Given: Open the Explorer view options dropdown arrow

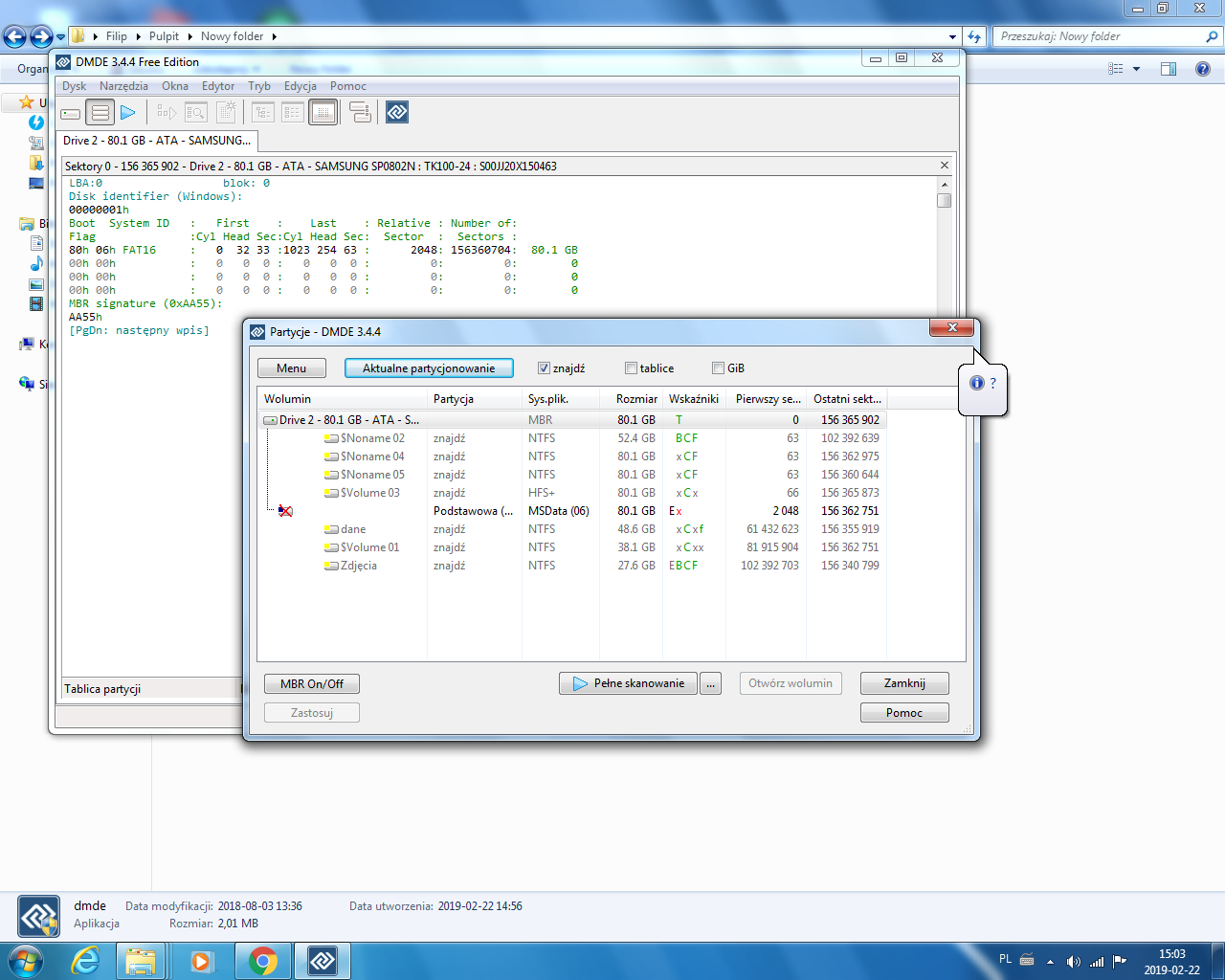Looking at the screenshot, I should 1136,69.
